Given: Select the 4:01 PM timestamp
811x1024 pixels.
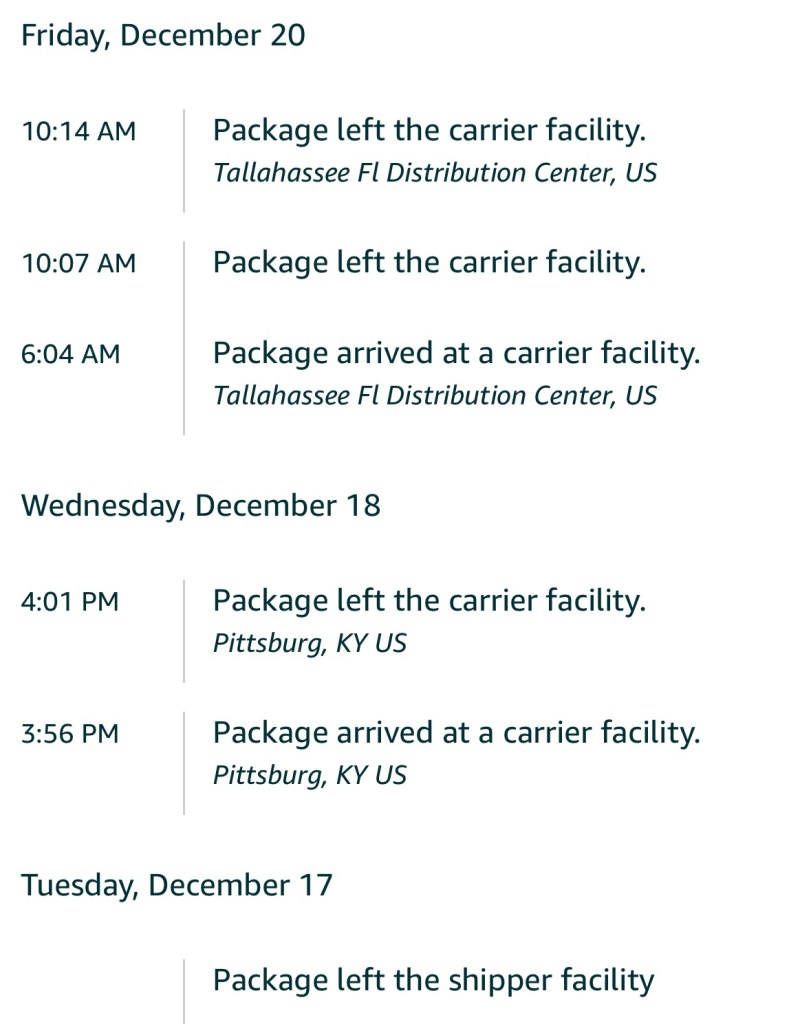Looking at the screenshot, I should [x=70, y=602].
